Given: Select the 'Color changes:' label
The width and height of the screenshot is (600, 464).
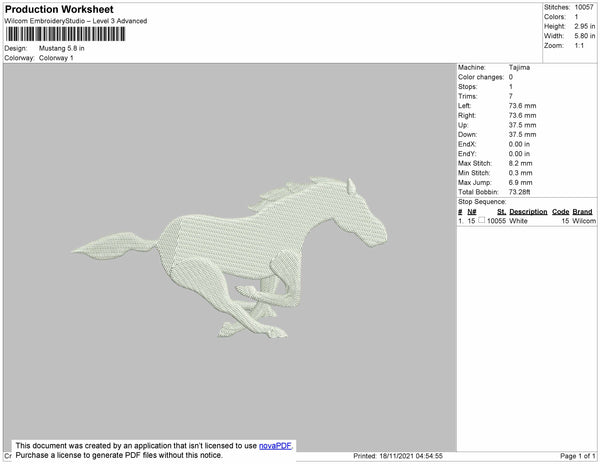Looking at the screenshot, I should 481,77.
